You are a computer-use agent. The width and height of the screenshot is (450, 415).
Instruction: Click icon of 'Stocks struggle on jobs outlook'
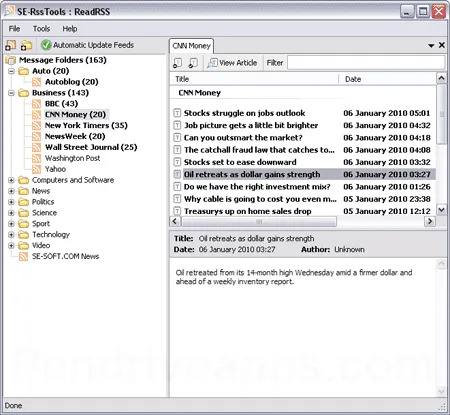(x=177, y=113)
